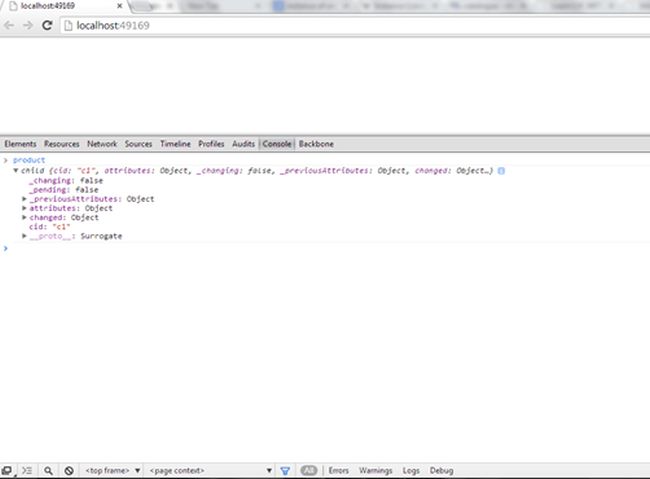Open the Timeline panel tab
Screen dimensions: 650x479
(175, 144)
